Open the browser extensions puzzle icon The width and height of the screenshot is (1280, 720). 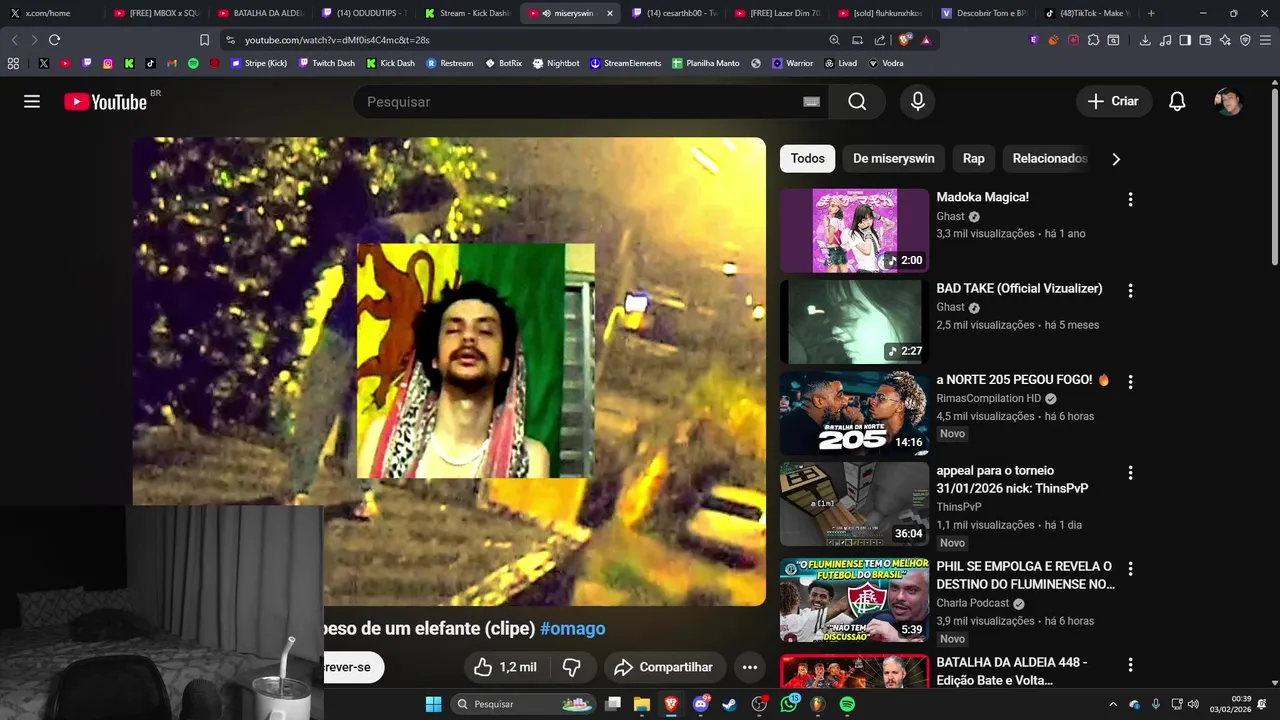click(1093, 40)
